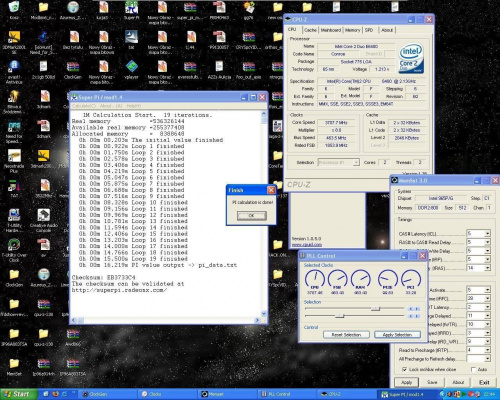Open the tRAS value dropdown showing 14

pos(488,268)
